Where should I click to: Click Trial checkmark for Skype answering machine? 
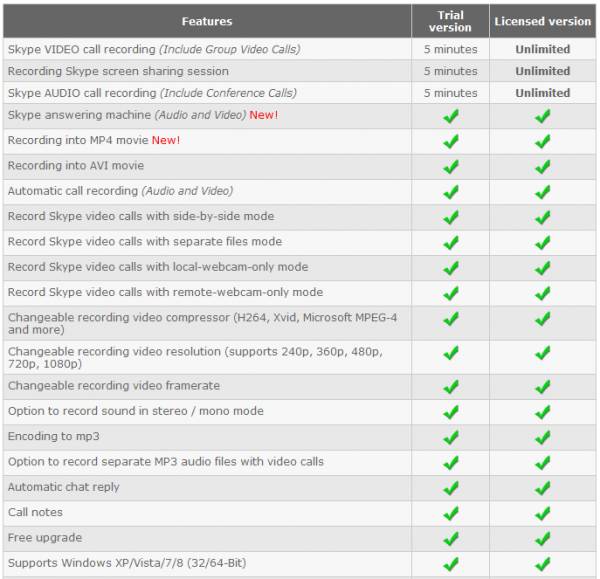point(451,116)
